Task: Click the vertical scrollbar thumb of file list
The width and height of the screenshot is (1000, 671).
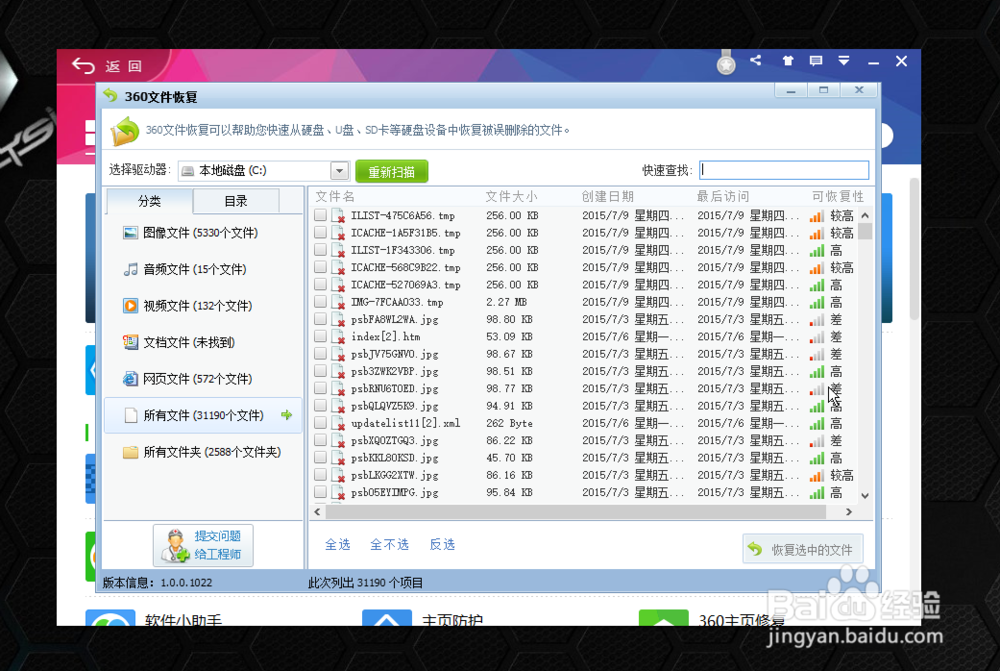Action: [865, 230]
